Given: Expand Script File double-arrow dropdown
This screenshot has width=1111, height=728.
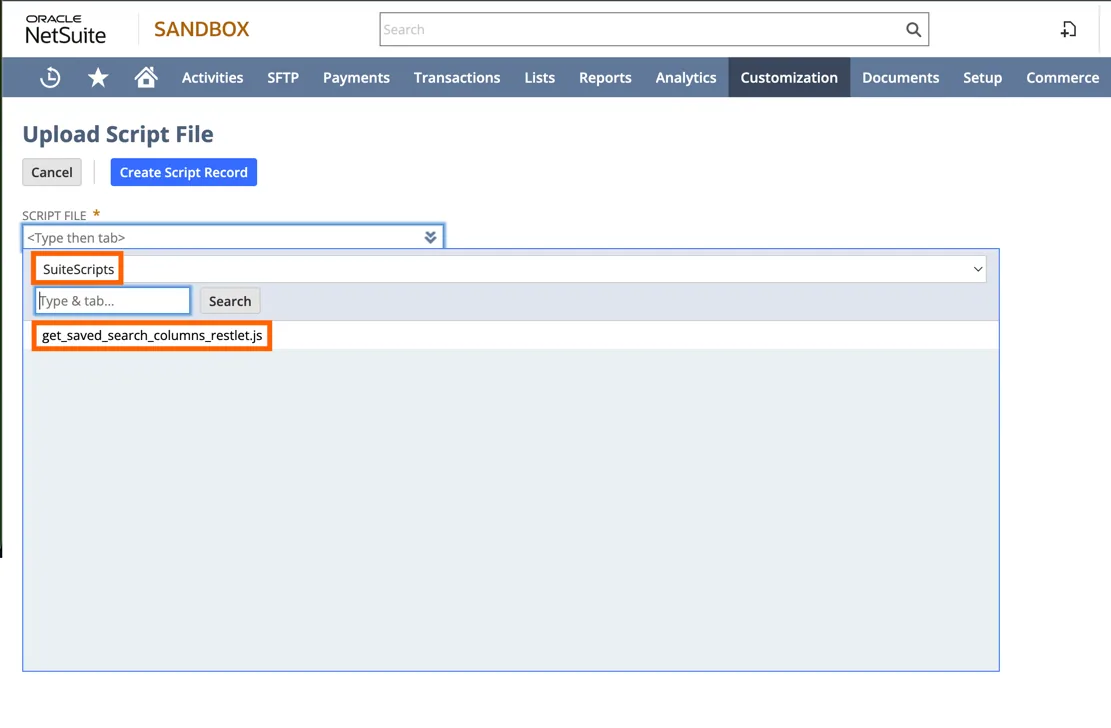Looking at the screenshot, I should [430, 237].
